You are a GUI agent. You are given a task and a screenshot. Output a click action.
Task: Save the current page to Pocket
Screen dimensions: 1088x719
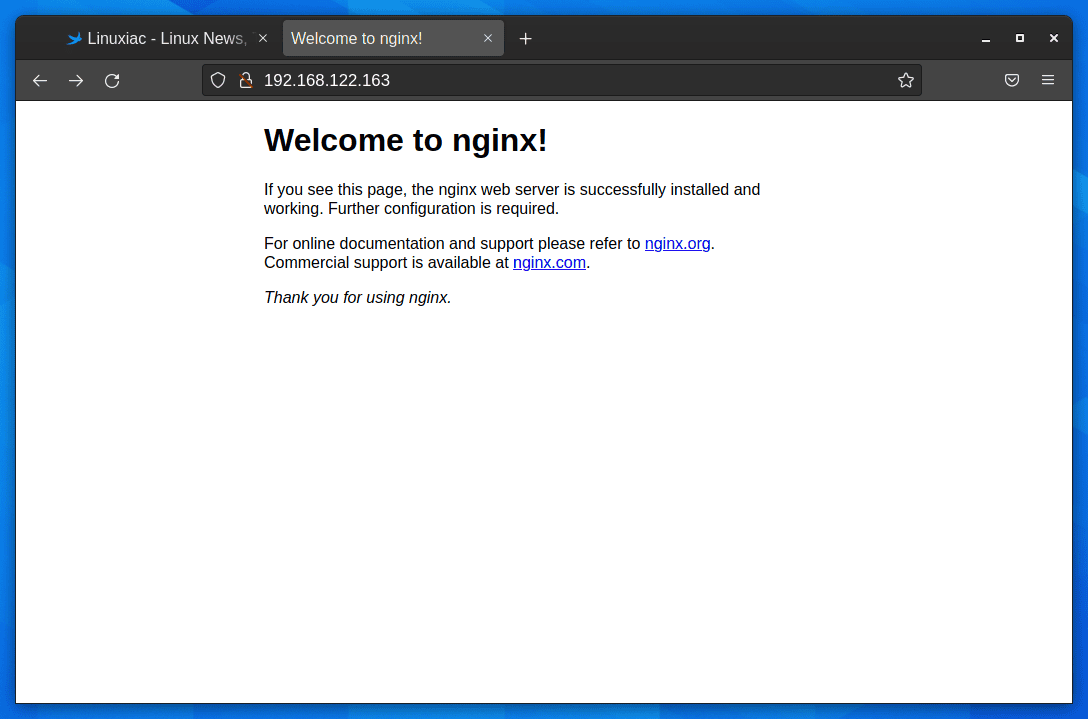pos(1011,80)
